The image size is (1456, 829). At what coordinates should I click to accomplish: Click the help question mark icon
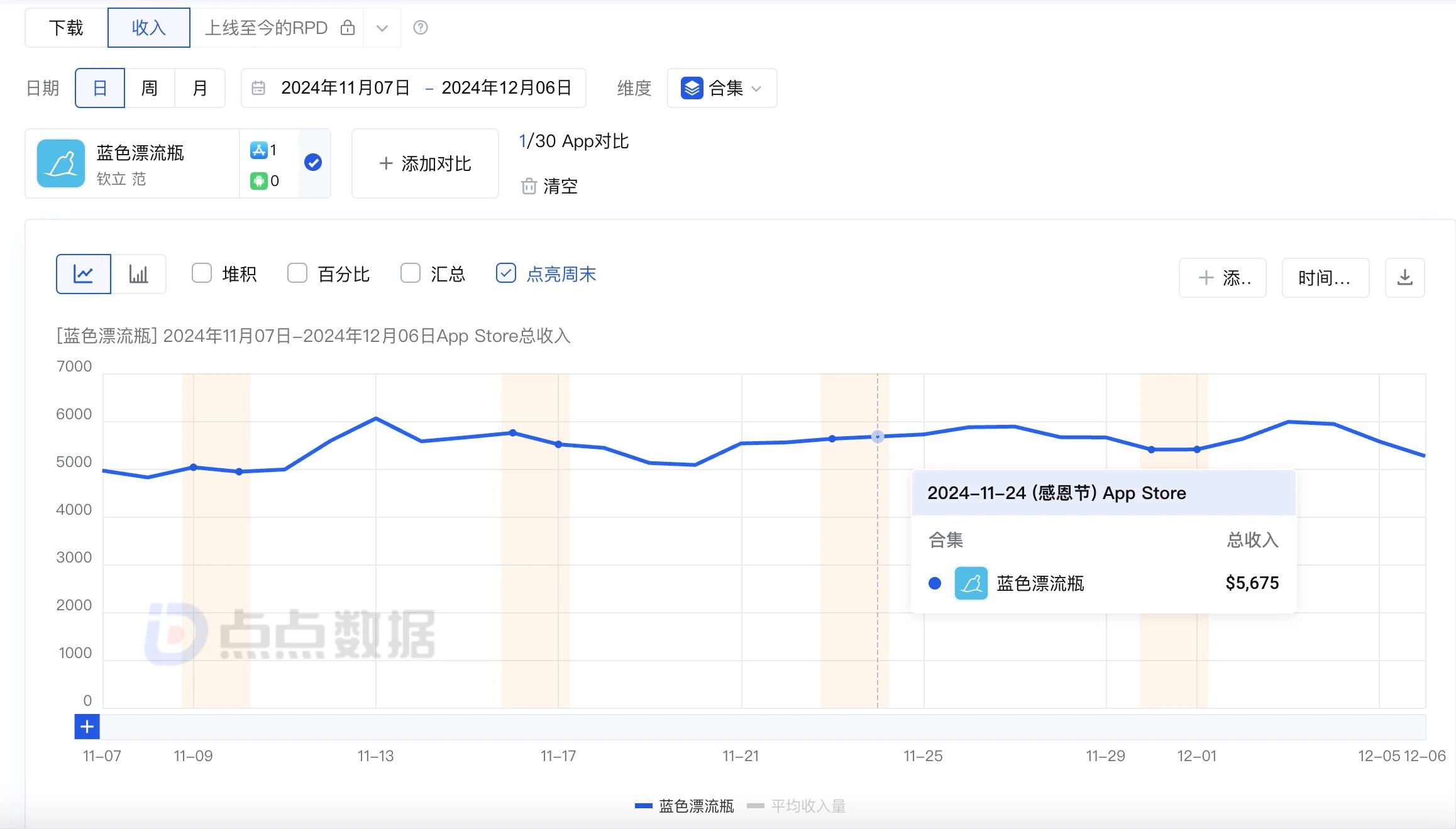(421, 27)
